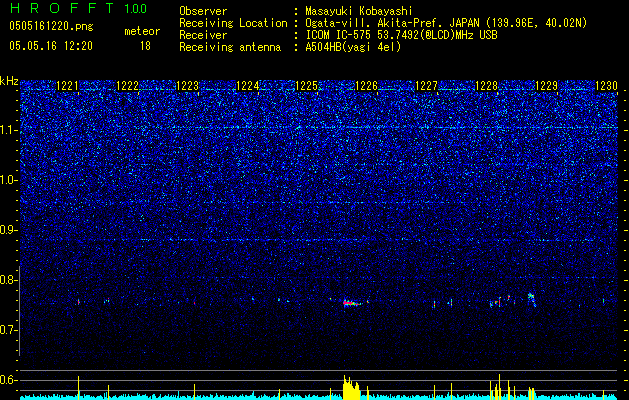The image size is (629, 400).
Task: Click the 1224 time marker
Action: 248,86
